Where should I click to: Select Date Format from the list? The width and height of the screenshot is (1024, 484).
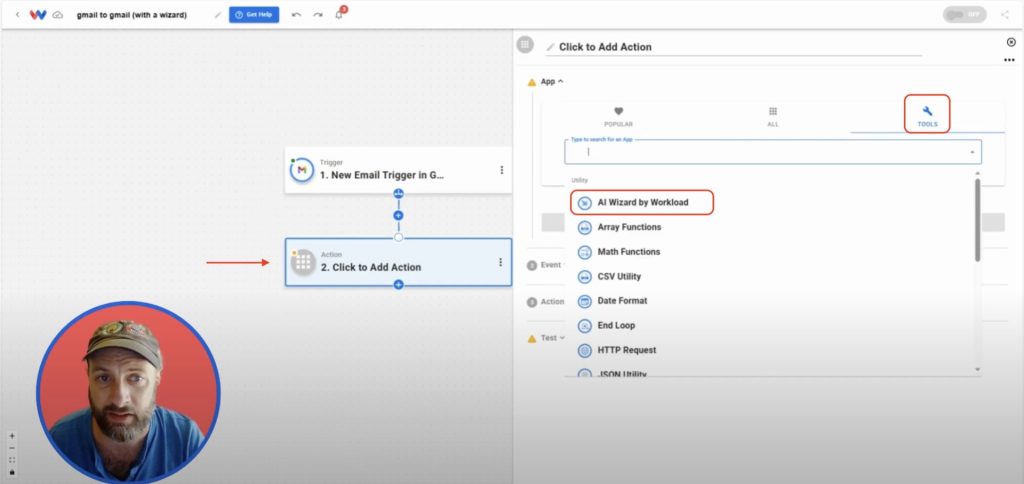[x=622, y=300]
